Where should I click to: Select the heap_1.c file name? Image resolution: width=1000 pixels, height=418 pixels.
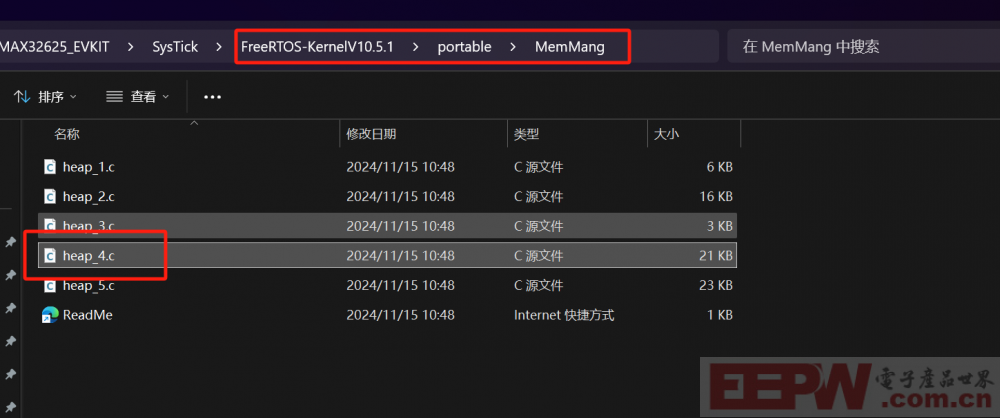89,167
